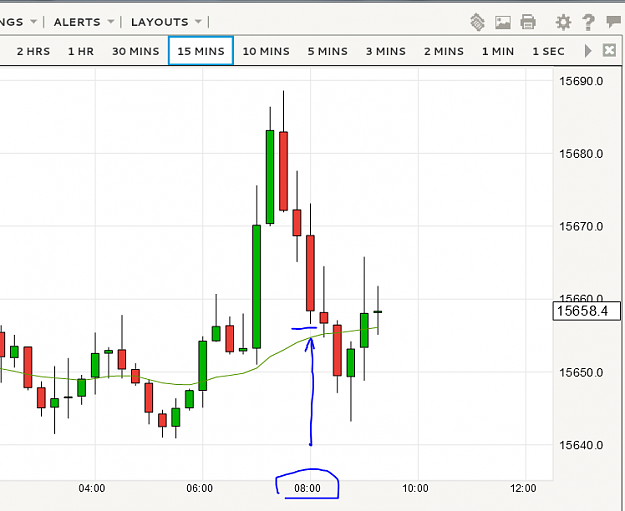The image size is (625, 511).
Task: Click the 06:00 time axis label
Action: [x=200, y=488]
